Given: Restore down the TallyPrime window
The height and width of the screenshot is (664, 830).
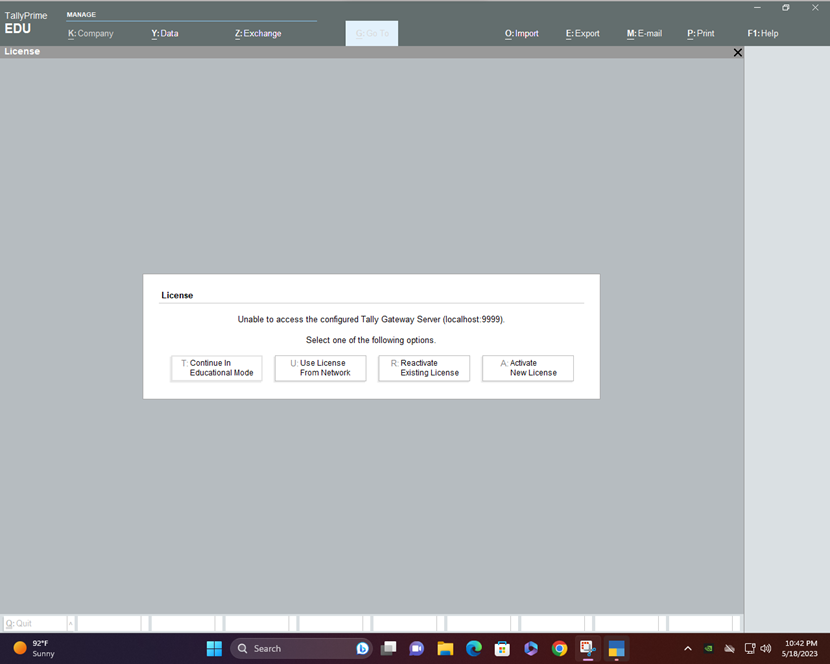Looking at the screenshot, I should click(786, 7).
